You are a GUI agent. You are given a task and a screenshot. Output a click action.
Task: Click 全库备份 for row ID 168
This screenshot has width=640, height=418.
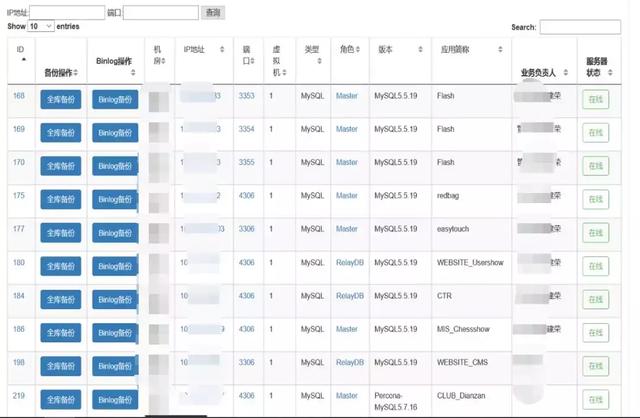pos(60,99)
